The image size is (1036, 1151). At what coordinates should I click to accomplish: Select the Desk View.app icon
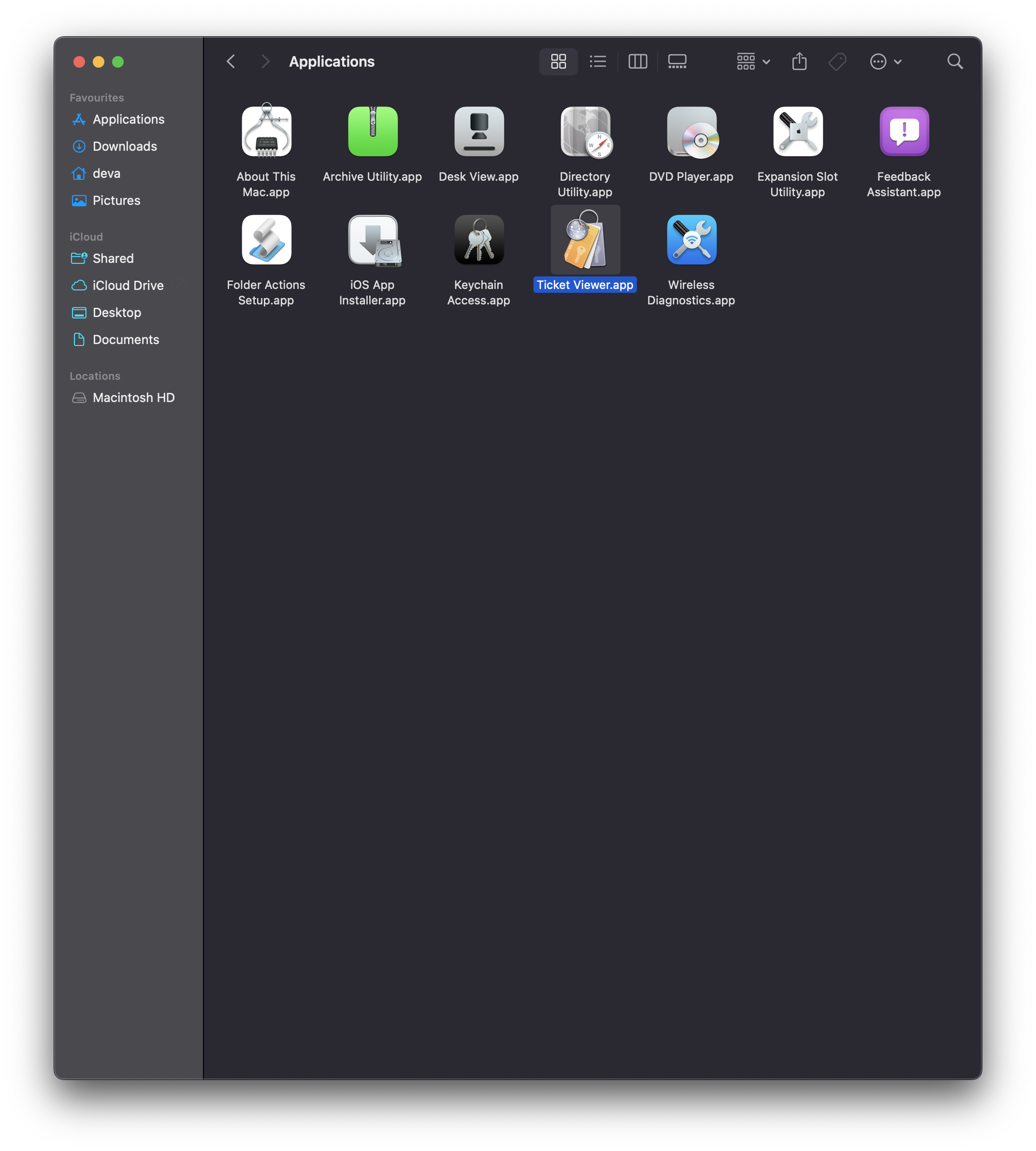479,131
